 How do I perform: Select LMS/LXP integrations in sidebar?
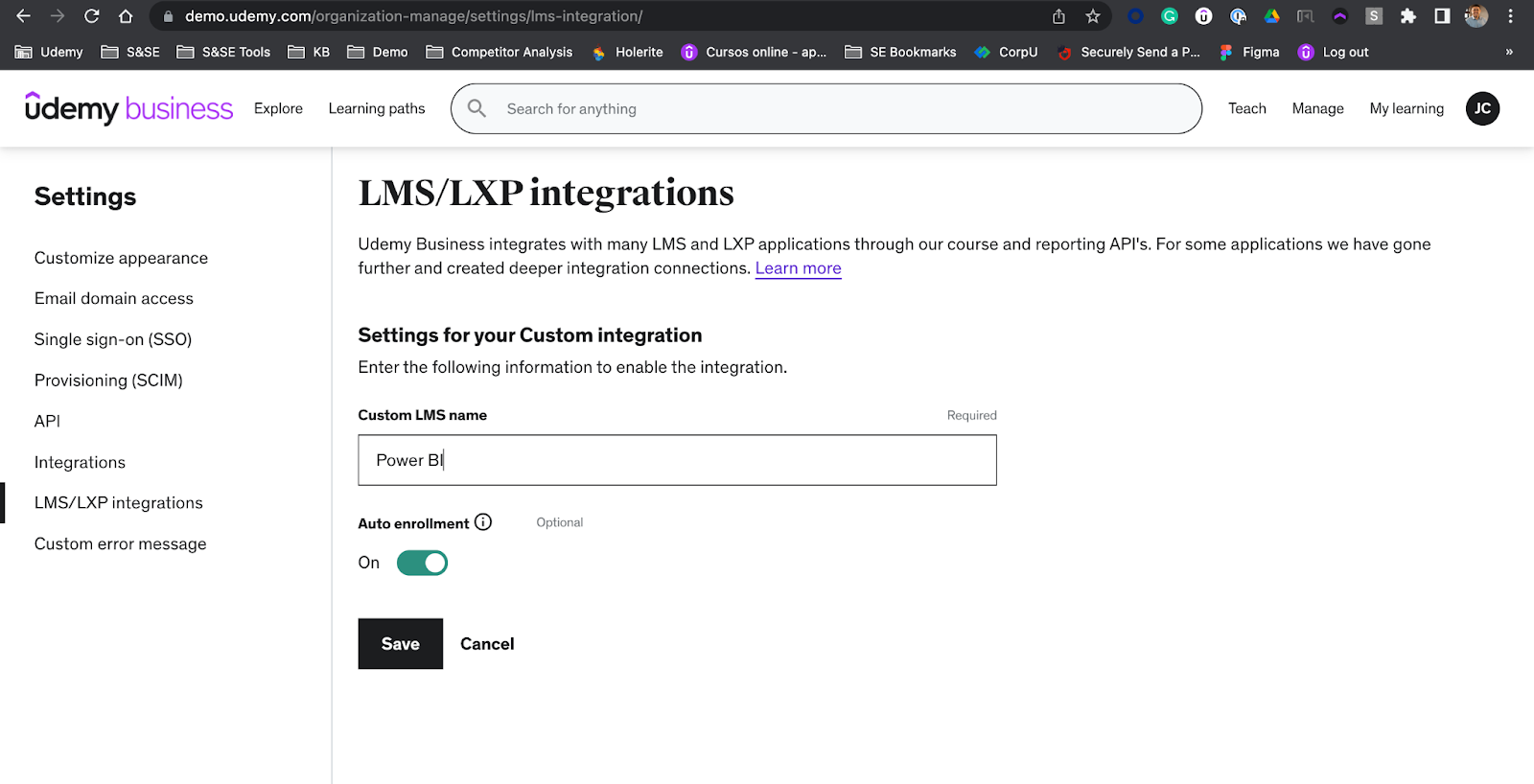point(119,502)
